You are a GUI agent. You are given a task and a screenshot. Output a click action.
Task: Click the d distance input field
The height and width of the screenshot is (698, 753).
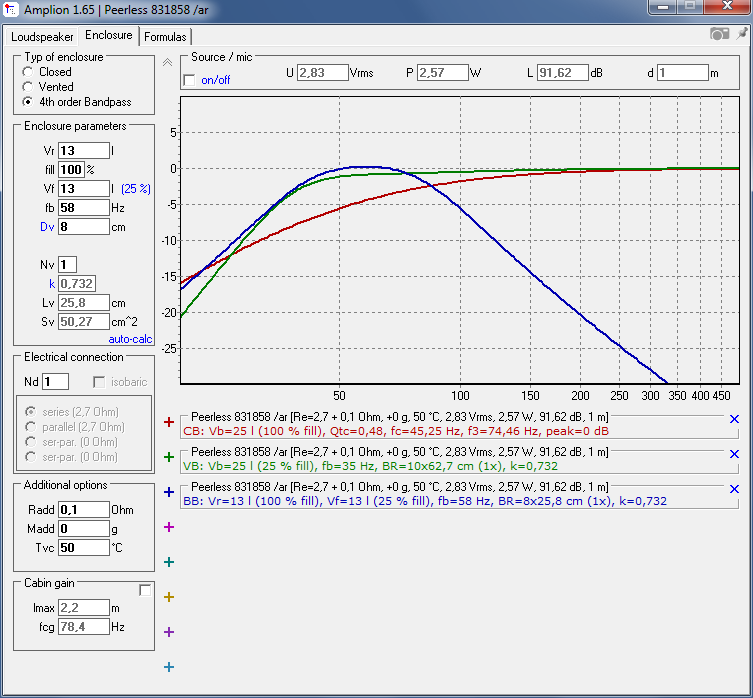[682, 73]
